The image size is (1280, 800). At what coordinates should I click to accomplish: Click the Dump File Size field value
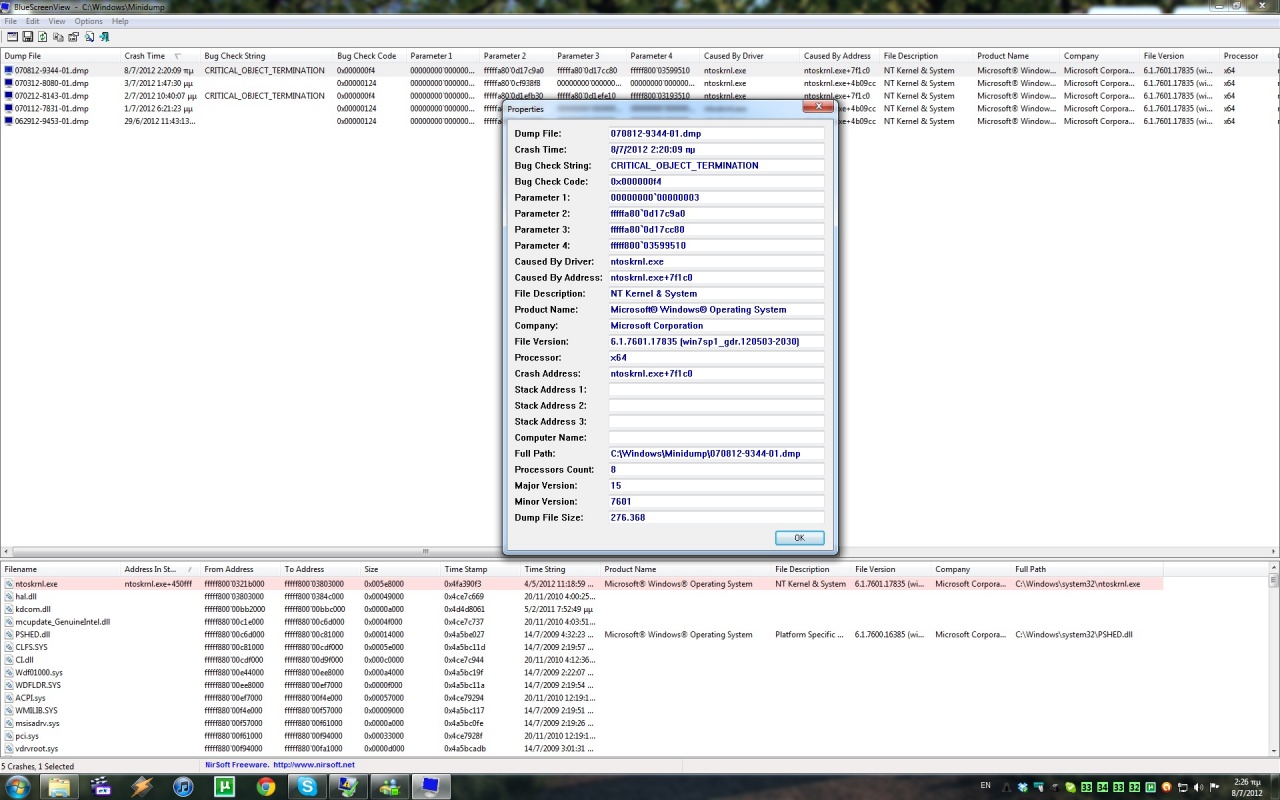point(716,517)
